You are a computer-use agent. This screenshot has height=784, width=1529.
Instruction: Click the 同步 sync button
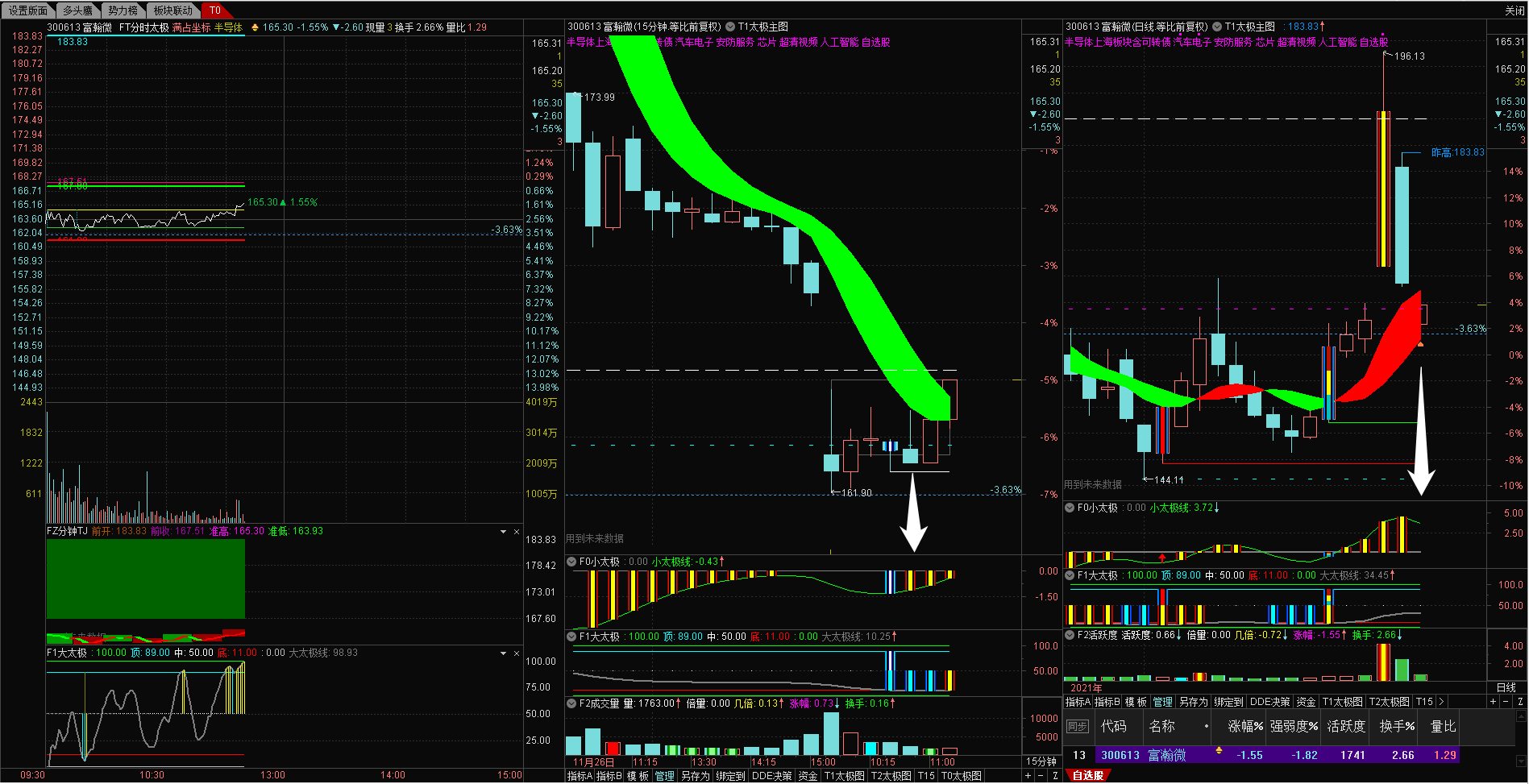click(x=1077, y=727)
